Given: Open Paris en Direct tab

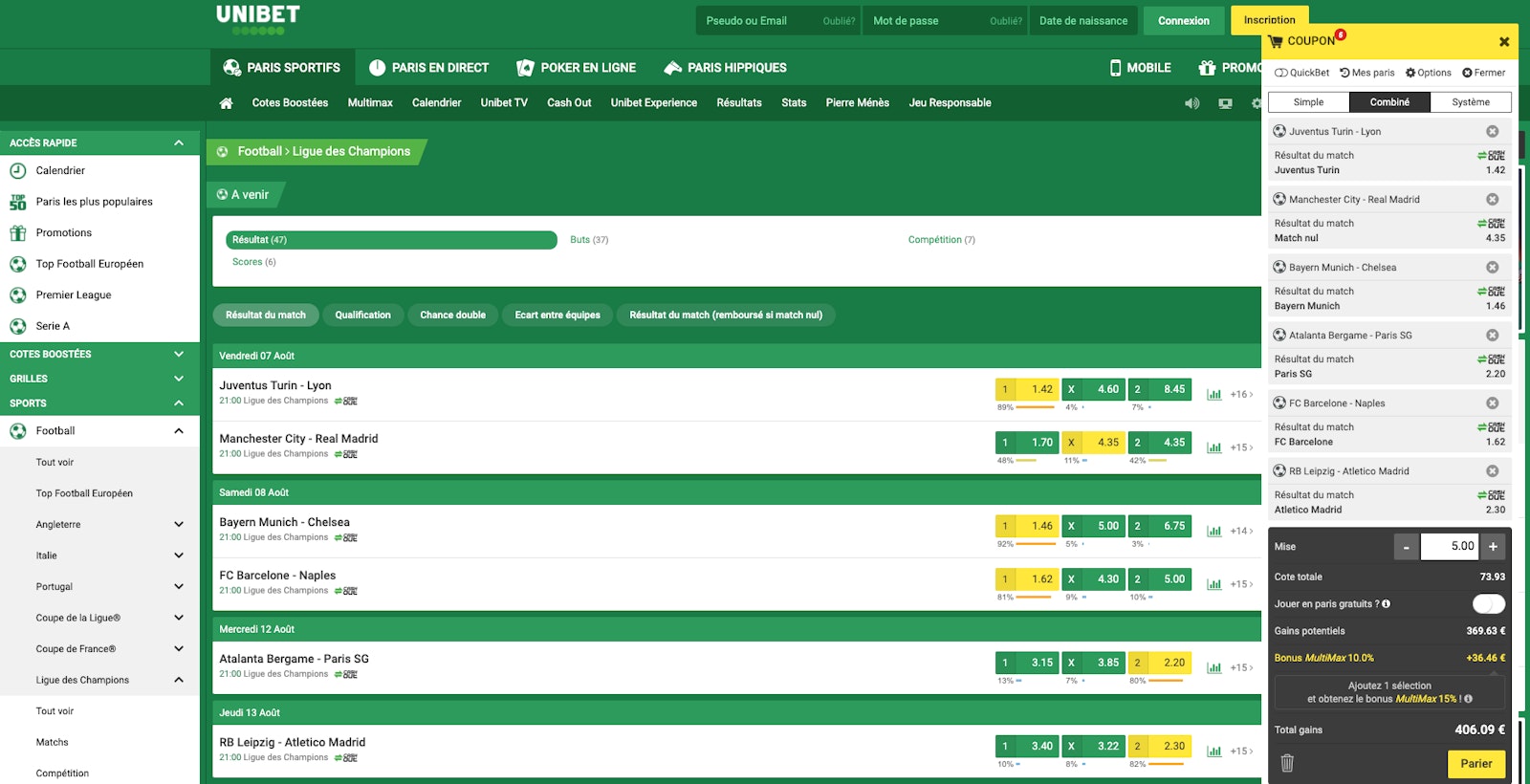Looking at the screenshot, I should 428,68.
